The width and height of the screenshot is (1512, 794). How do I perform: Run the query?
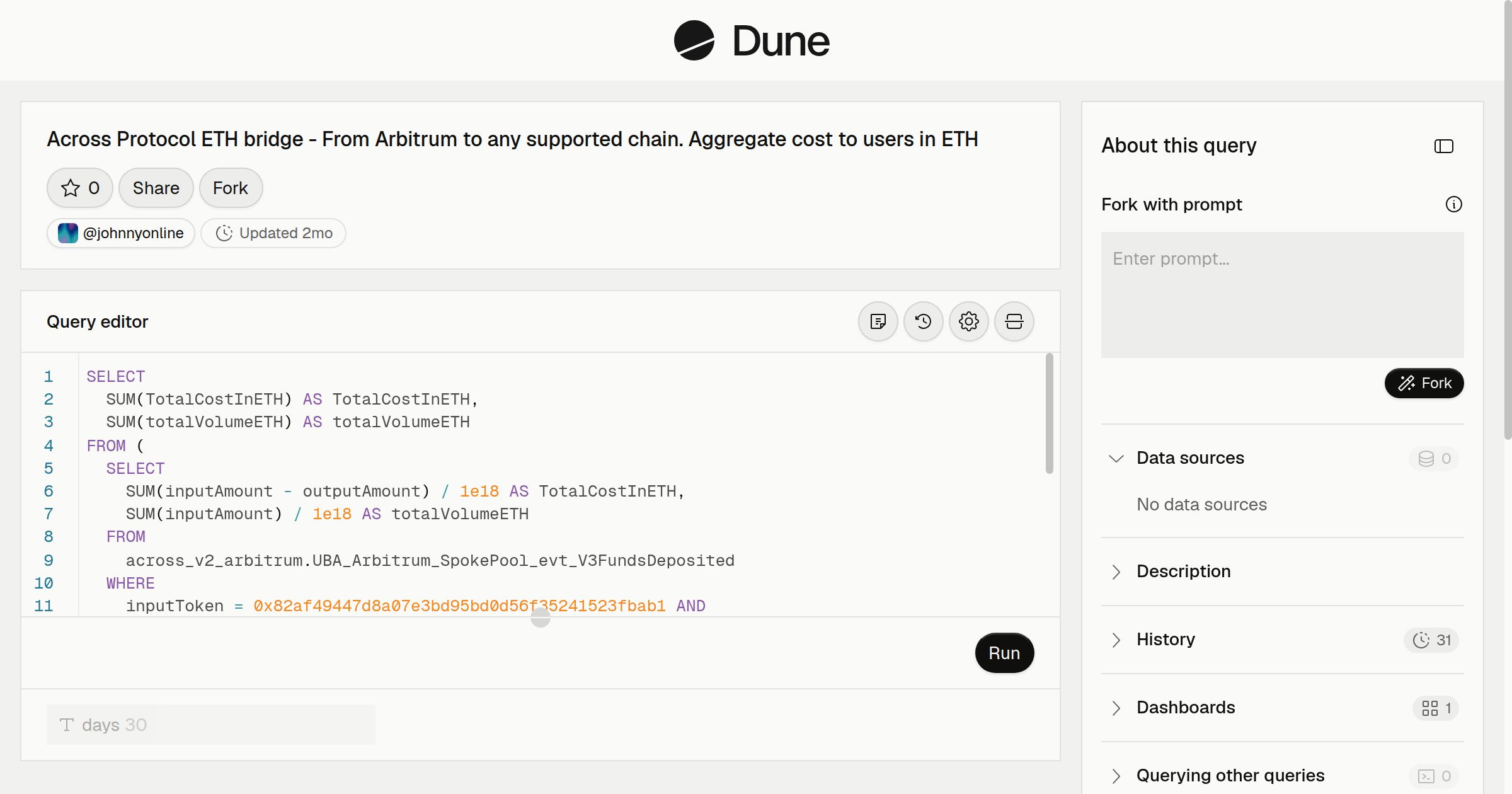pos(1004,653)
